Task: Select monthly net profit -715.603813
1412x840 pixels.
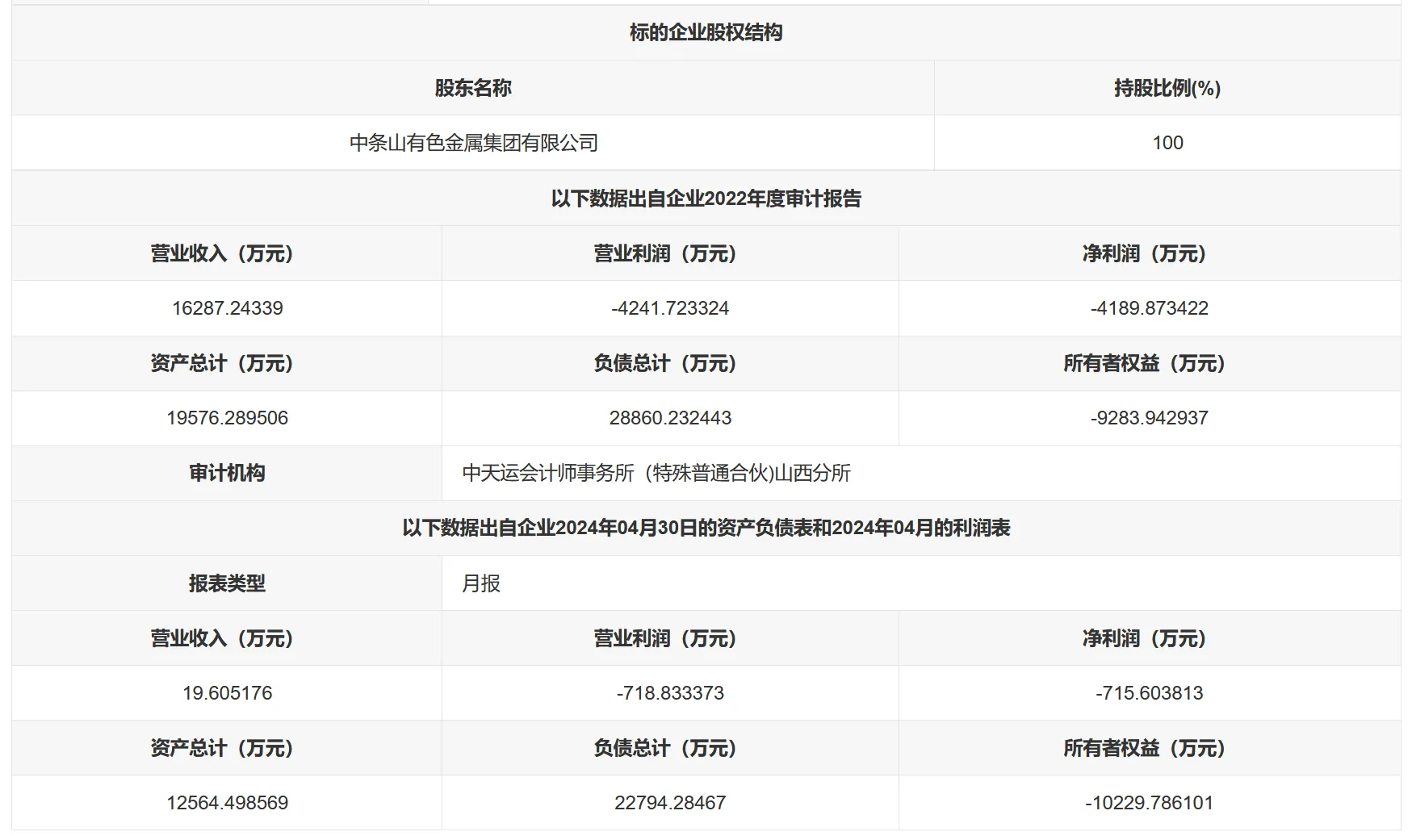Action: (x=1149, y=693)
